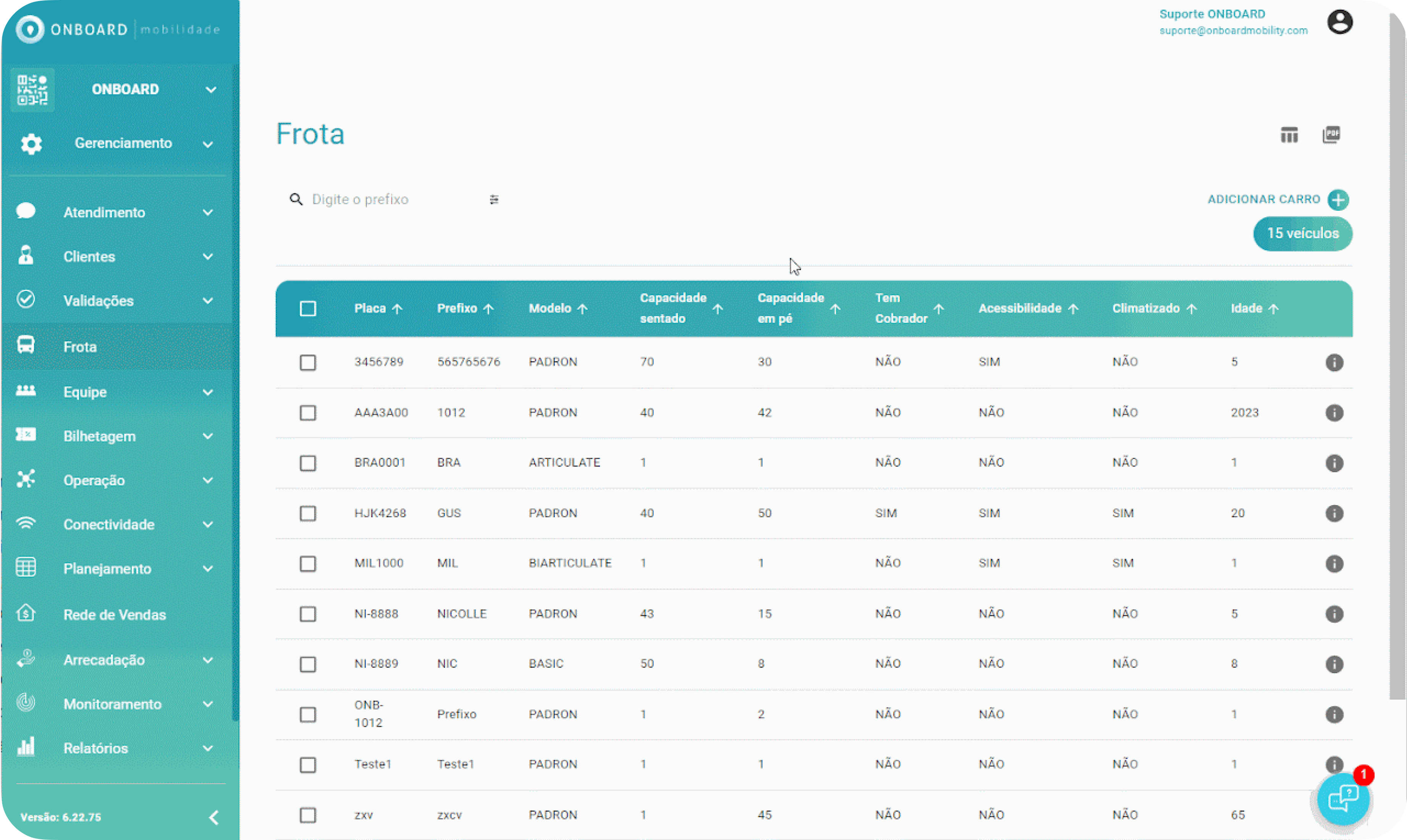Click ADICIONAR CARRO link

click(x=1264, y=199)
